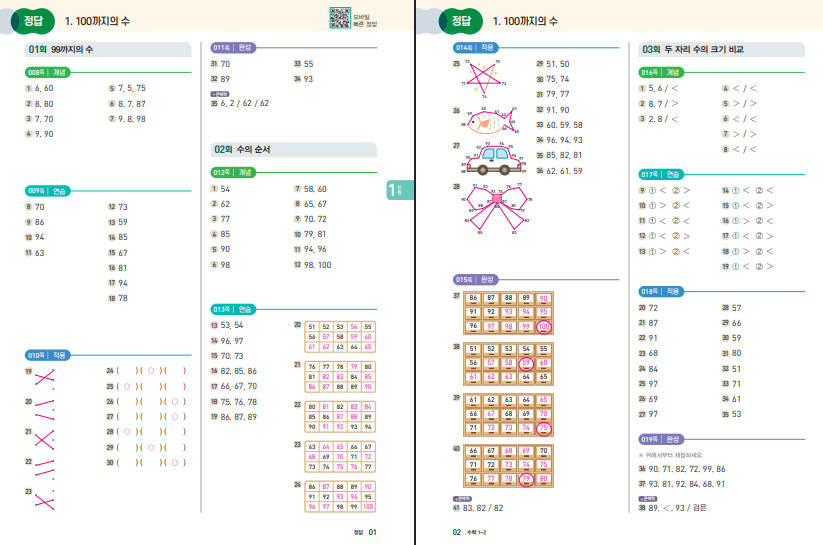Click the pink circle in row 30
The width and height of the screenshot is (823, 545).
(175, 463)
